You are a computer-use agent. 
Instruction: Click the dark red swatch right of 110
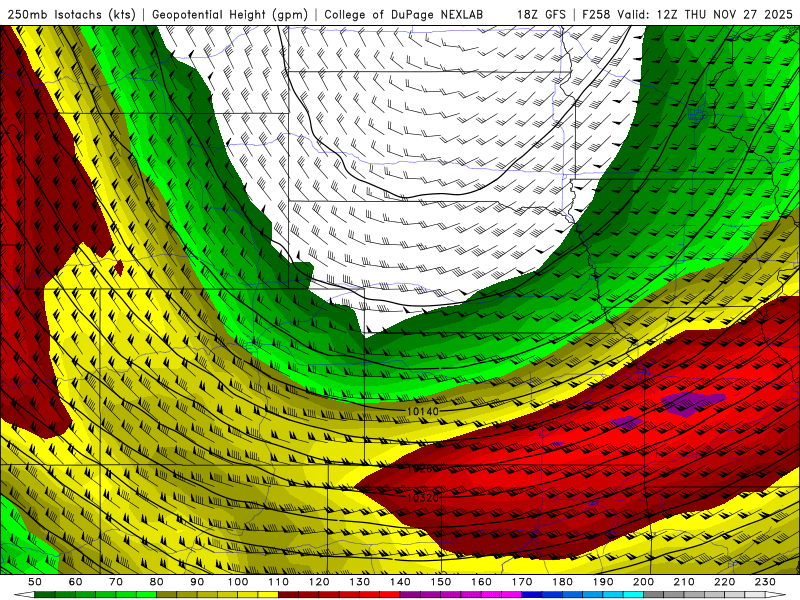coord(288,595)
